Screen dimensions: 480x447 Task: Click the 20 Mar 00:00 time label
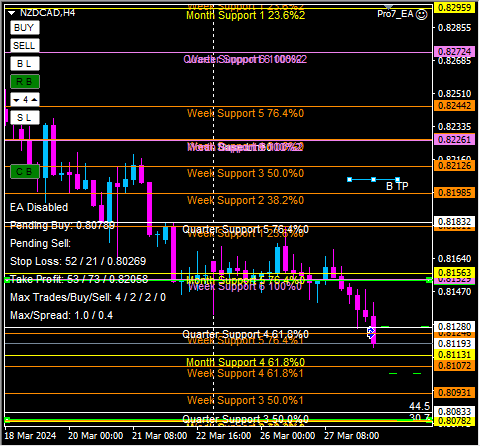coord(96,436)
